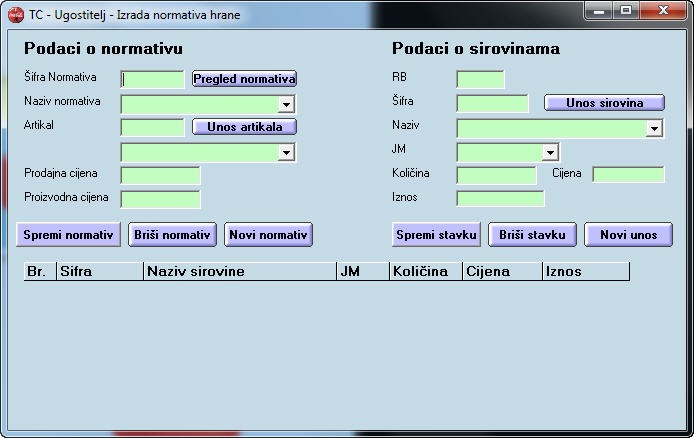Expand the sirovina Naziv dropdown
694x438 pixels.
pyautogui.click(x=654, y=128)
